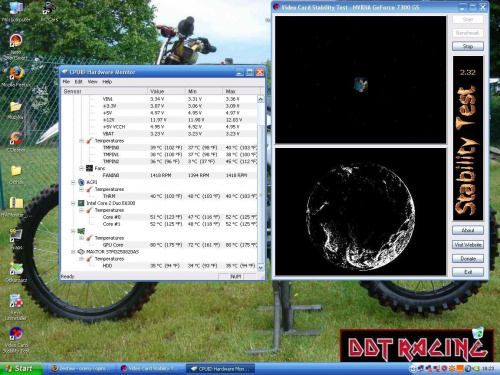Click the Visit Website button
This screenshot has height=375, width=500.
click(x=468, y=245)
